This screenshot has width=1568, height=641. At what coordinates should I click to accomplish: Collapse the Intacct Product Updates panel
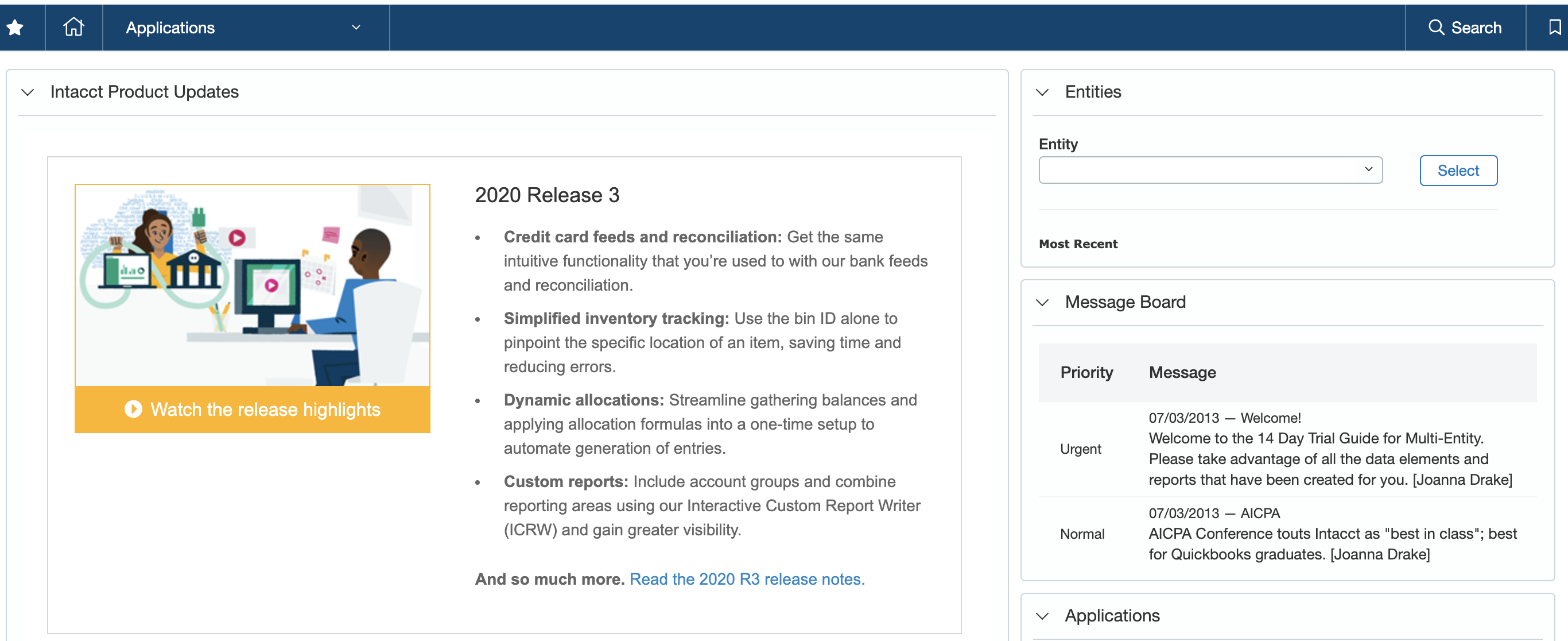(x=28, y=92)
